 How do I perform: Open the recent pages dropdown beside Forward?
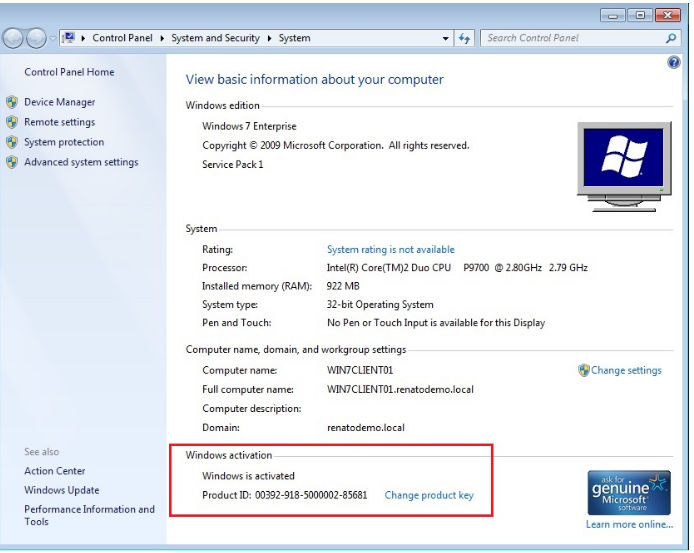(53, 39)
